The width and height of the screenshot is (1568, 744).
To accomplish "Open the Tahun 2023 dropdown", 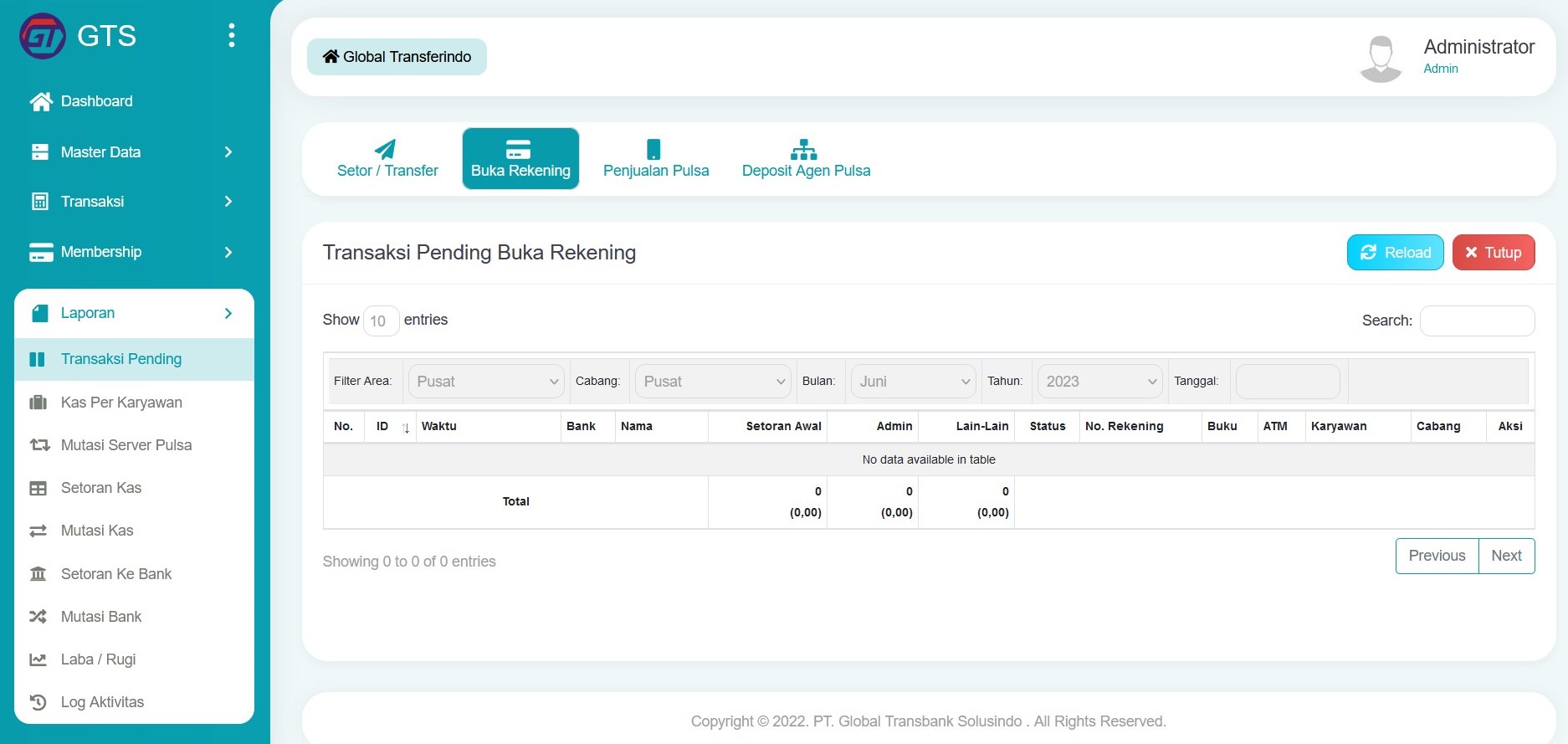I will click(1099, 382).
